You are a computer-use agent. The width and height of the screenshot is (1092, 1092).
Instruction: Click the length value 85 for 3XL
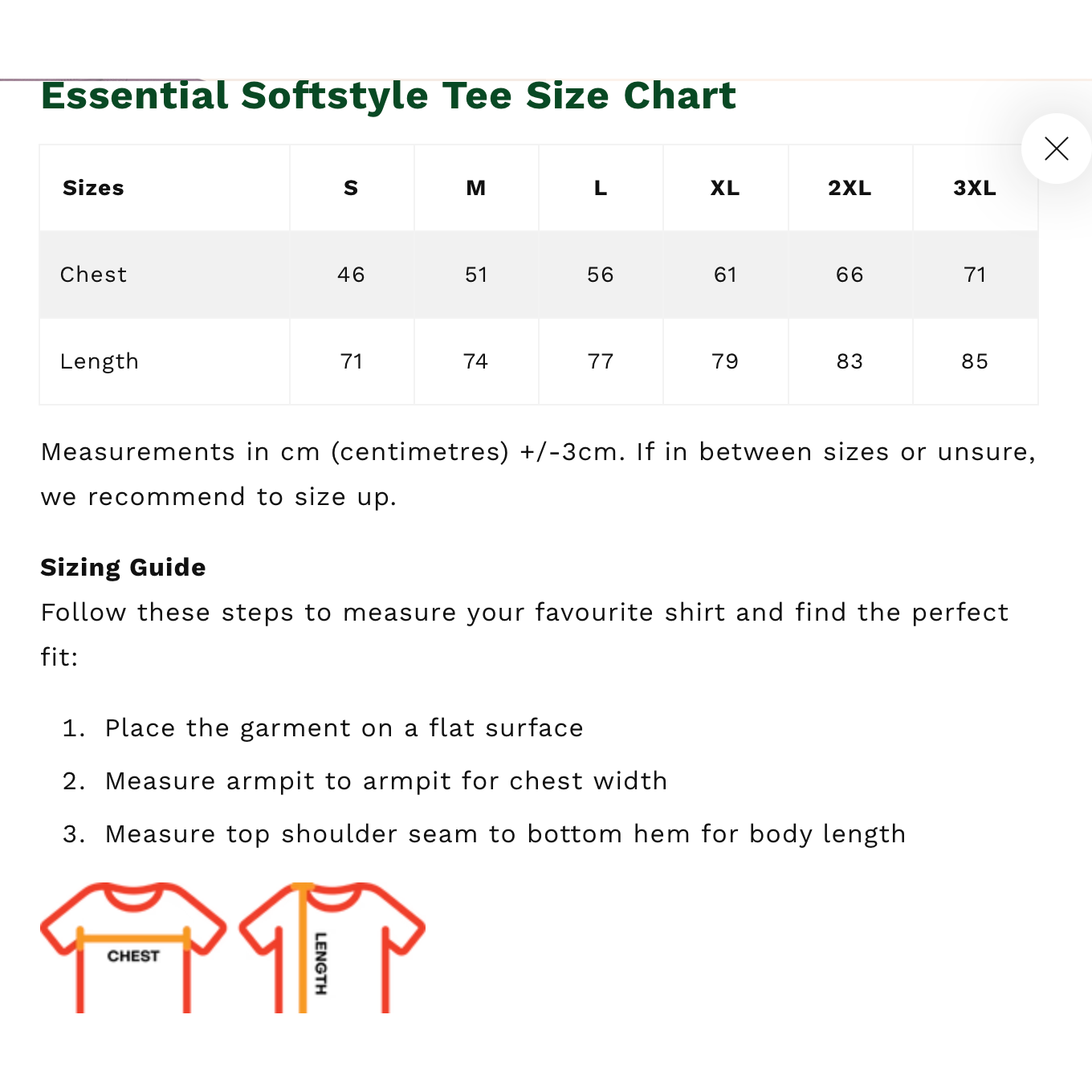(975, 361)
